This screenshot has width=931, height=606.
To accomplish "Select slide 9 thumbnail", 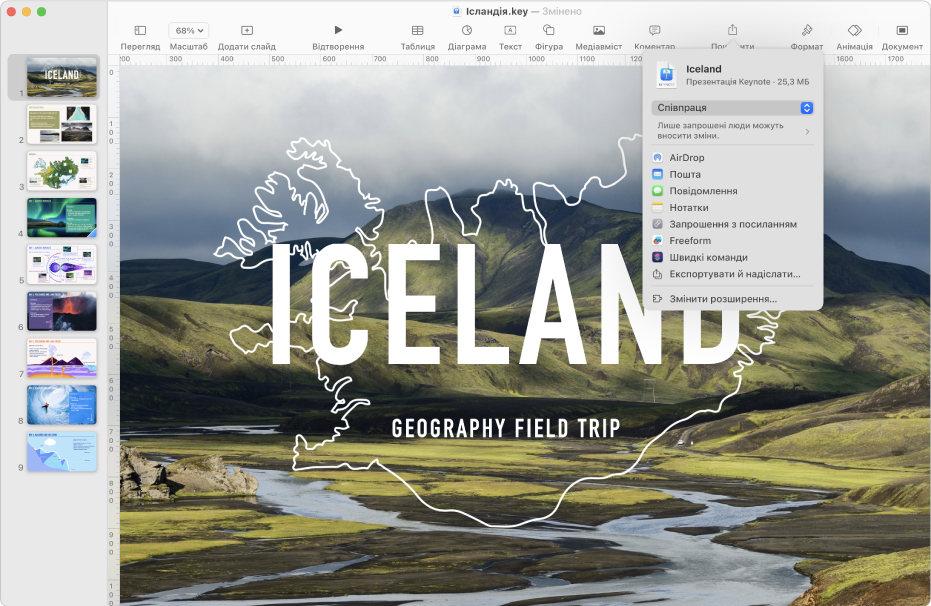I will (62, 452).
